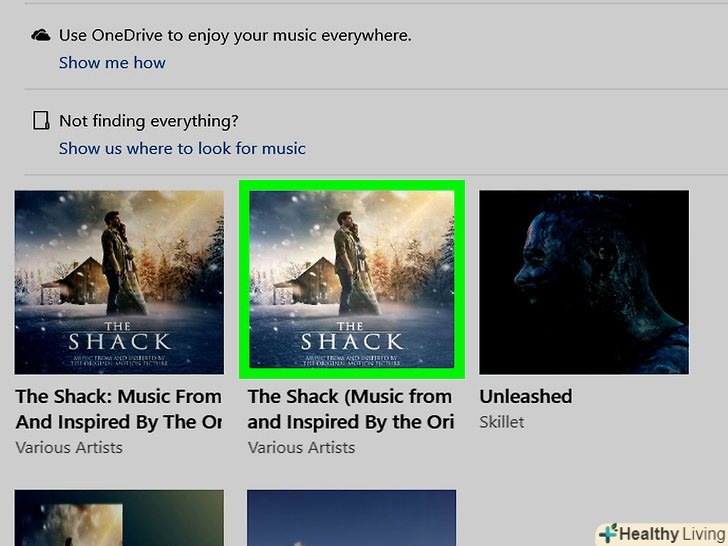728x546 pixels.
Task: Open the 'Show me how' link
Action: (x=112, y=63)
